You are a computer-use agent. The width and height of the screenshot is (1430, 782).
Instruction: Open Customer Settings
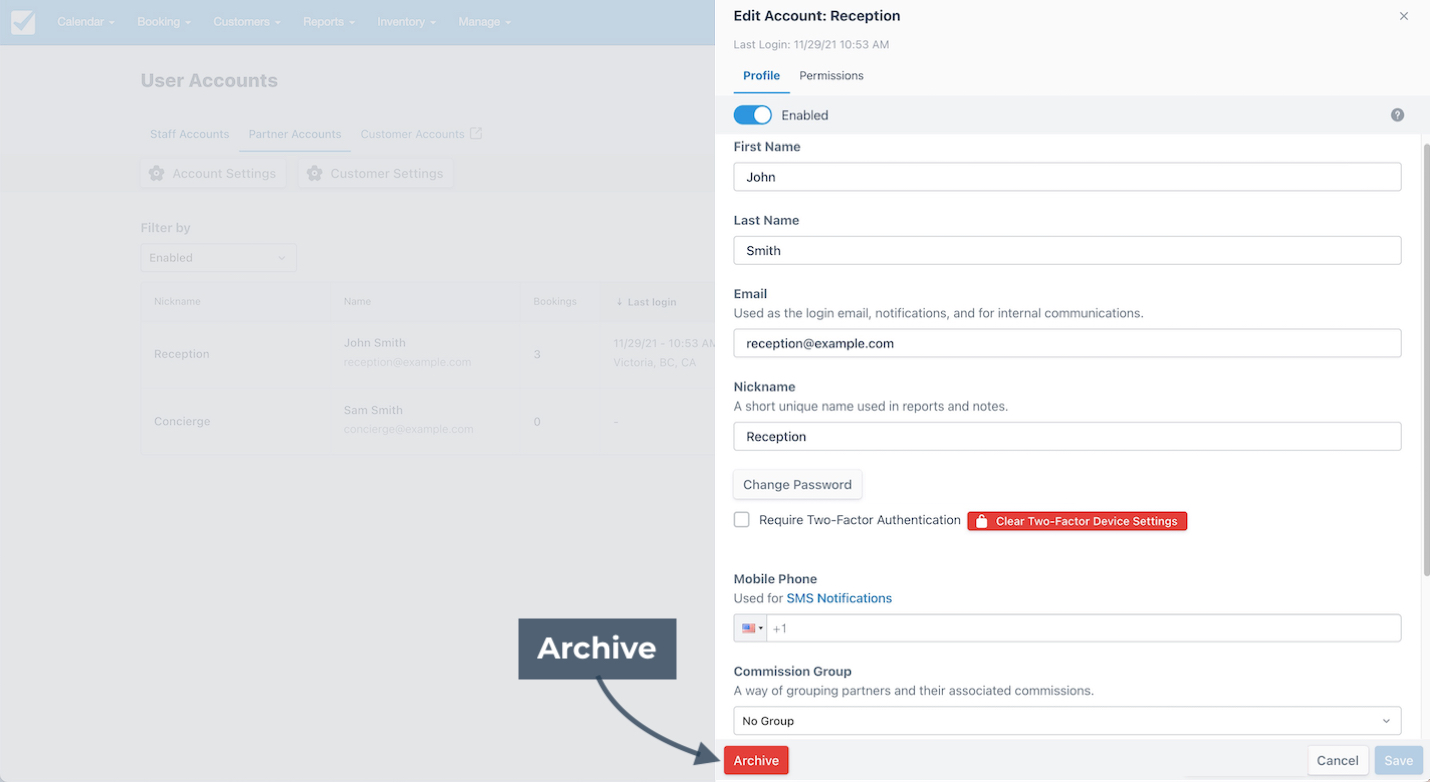[375, 173]
